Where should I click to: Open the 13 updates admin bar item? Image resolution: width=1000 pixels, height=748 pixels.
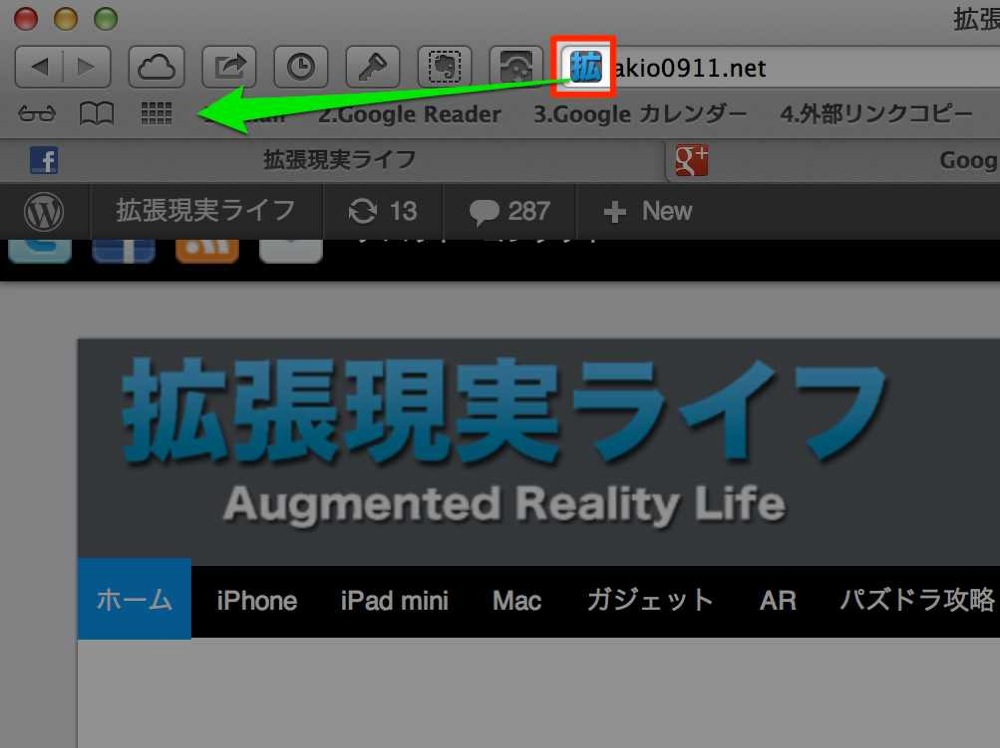coord(383,211)
